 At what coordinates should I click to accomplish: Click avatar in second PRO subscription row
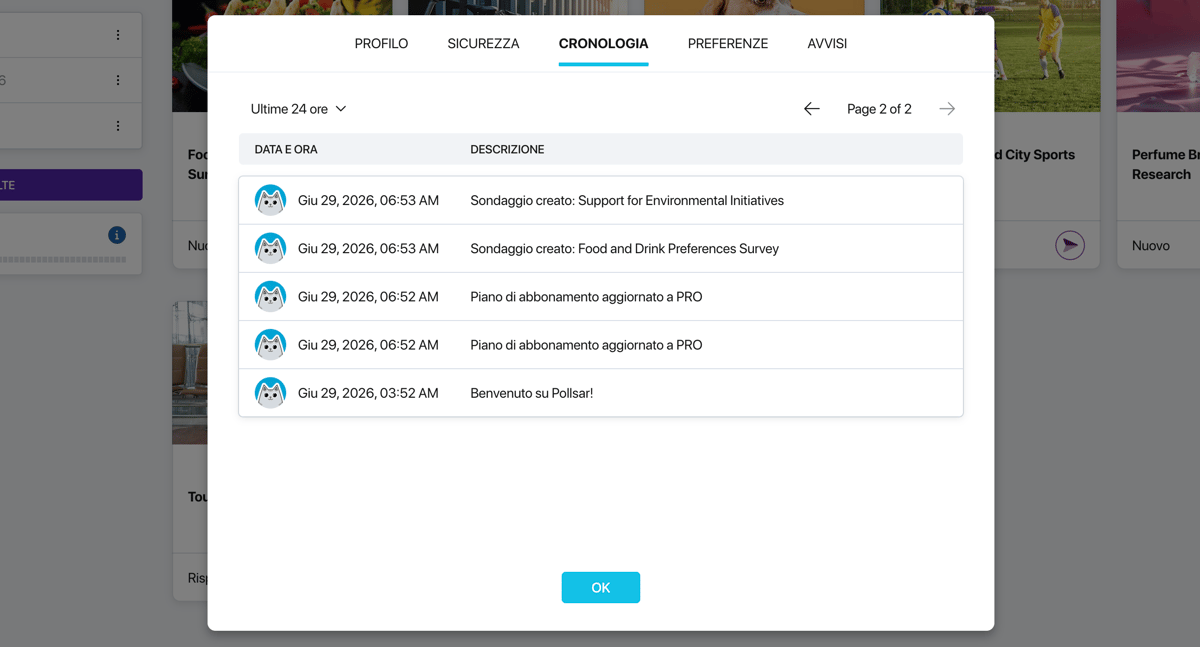pyautogui.click(x=270, y=344)
